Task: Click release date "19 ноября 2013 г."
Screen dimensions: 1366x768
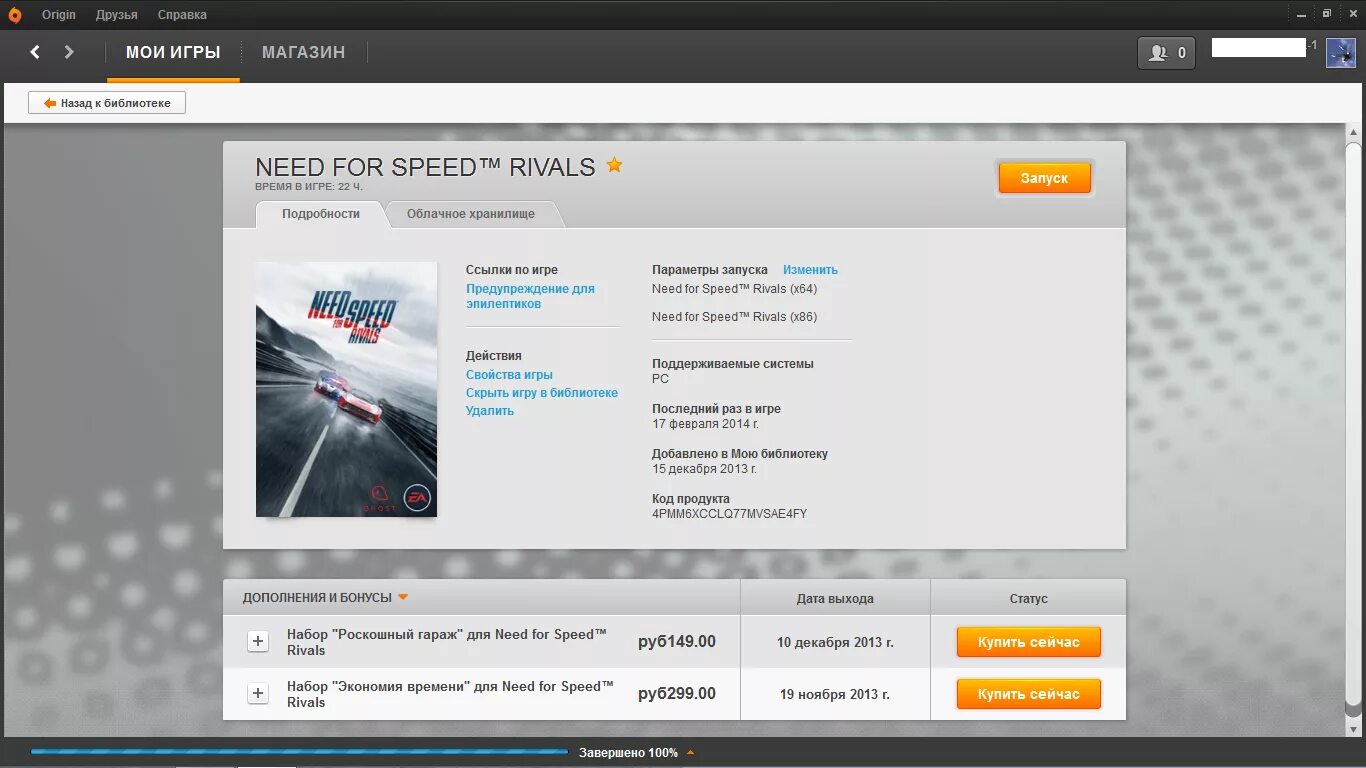Action: [835, 694]
